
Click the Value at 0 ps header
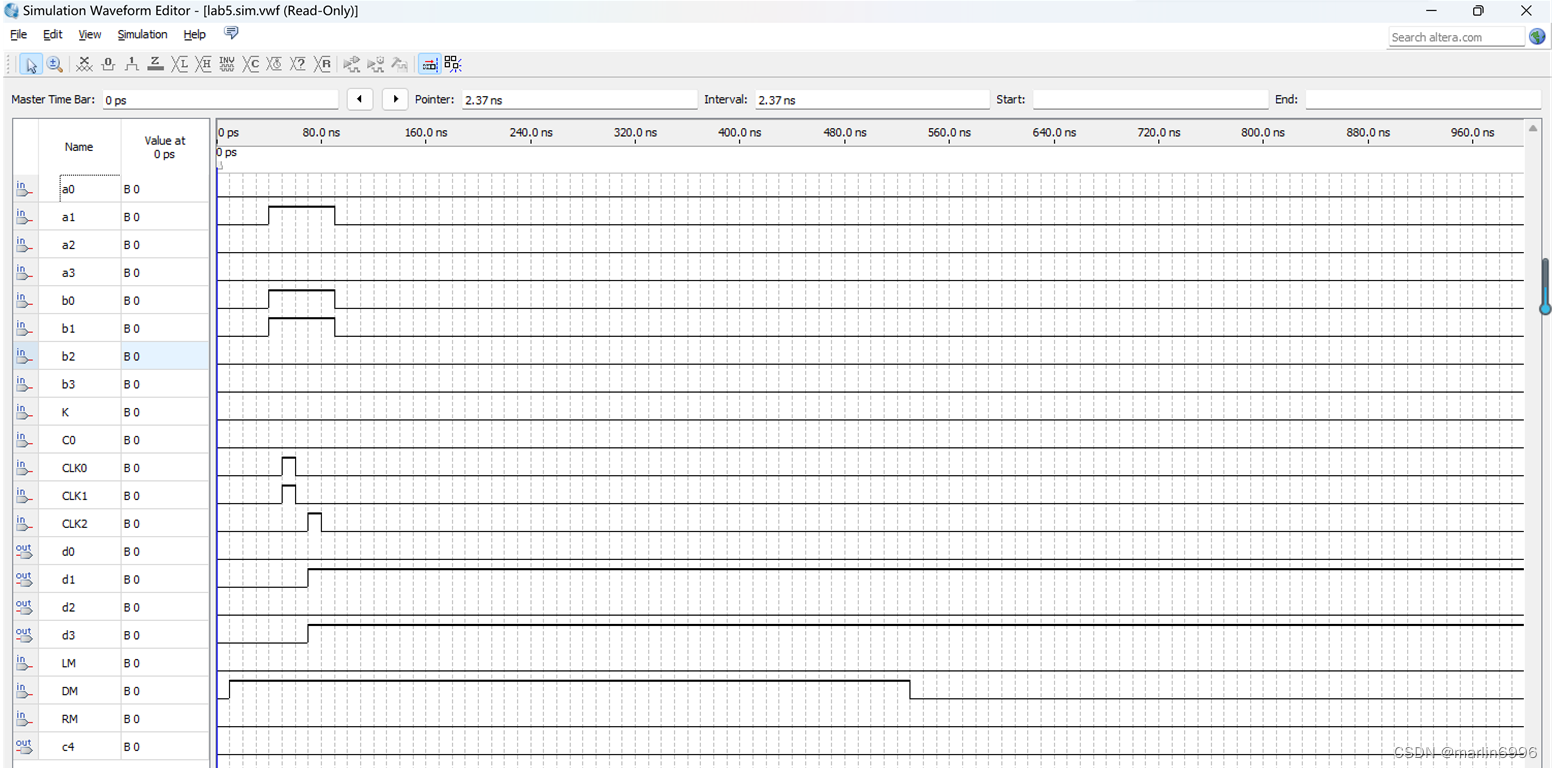pyautogui.click(x=165, y=147)
